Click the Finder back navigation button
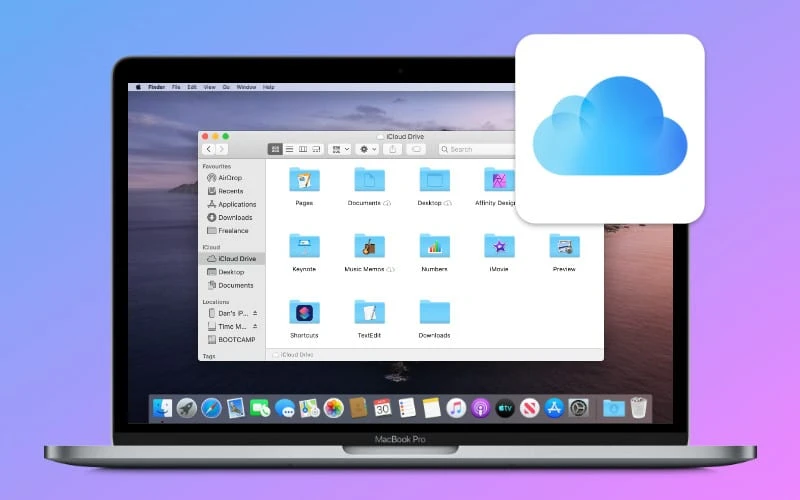 [209, 149]
